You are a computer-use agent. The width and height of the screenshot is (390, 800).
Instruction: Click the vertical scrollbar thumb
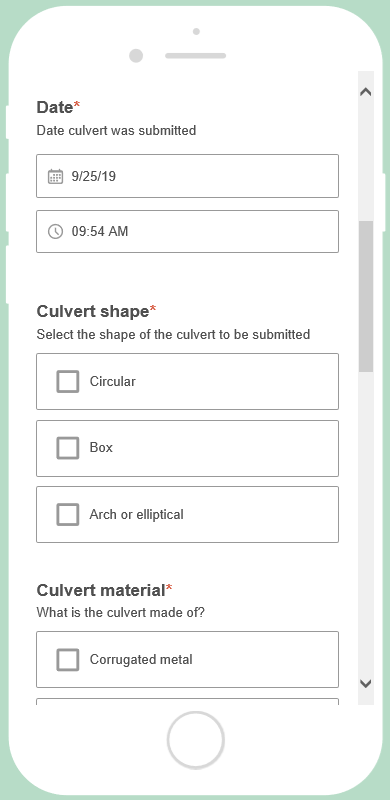365,296
